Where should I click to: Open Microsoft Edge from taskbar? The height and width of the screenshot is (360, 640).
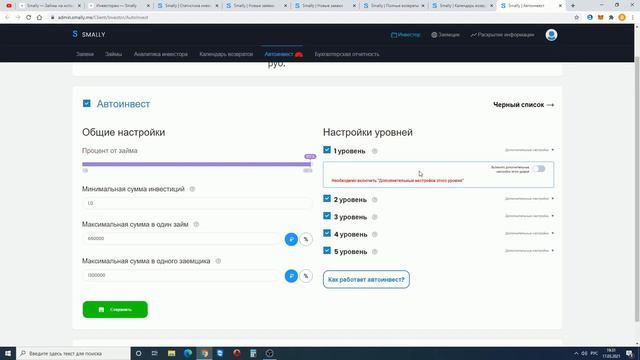click(188, 353)
